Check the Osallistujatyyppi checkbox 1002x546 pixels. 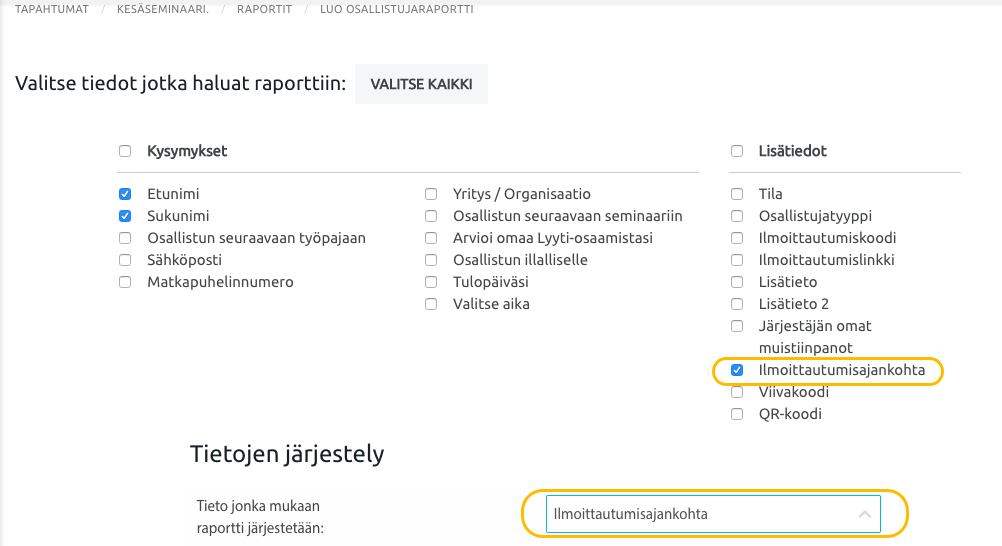(737, 216)
